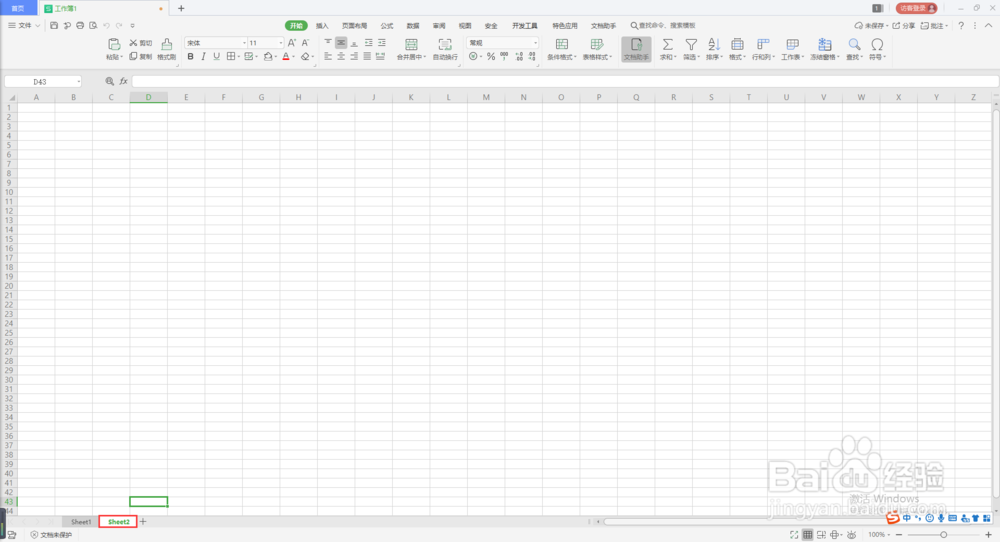Click the red font color A swatch
The width and height of the screenshot is (1000, 542).
pyautogui.click(x=286, y=57)
